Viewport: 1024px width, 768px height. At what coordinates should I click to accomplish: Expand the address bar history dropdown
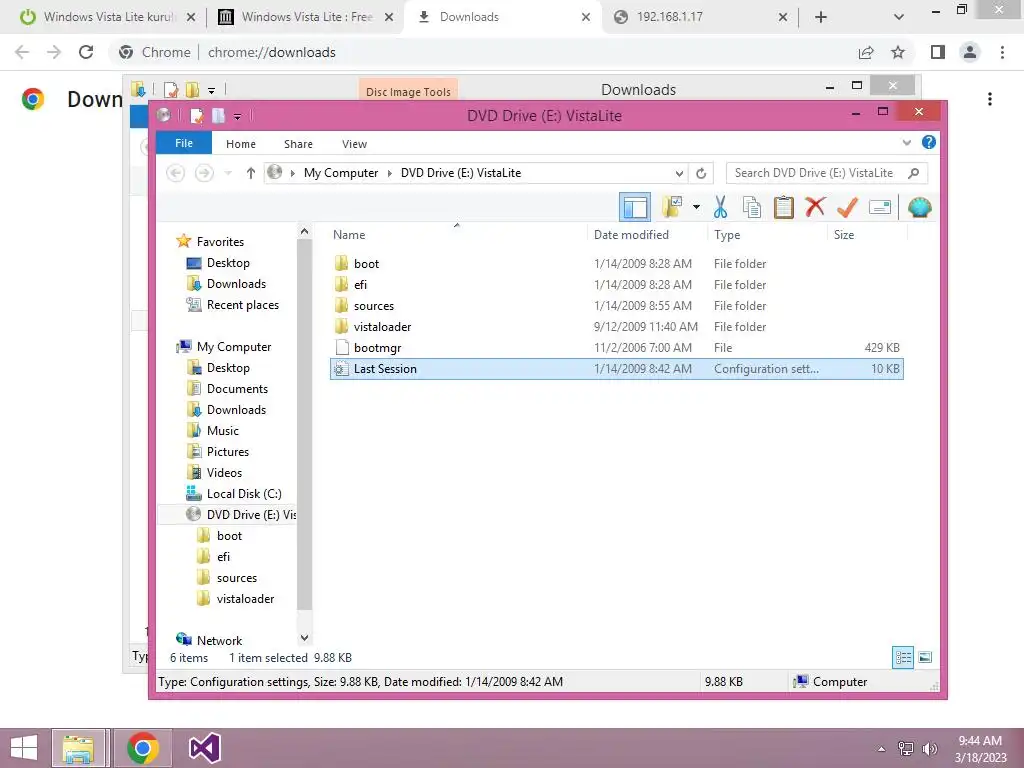(679, 173)
